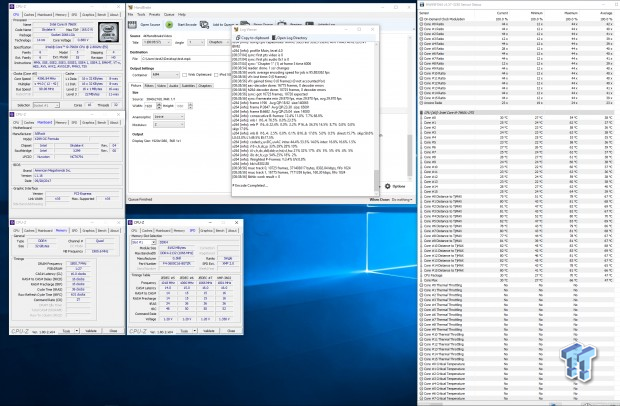Open the Socket #1 selection dropdown in CPU-Z

click(46, 105)
